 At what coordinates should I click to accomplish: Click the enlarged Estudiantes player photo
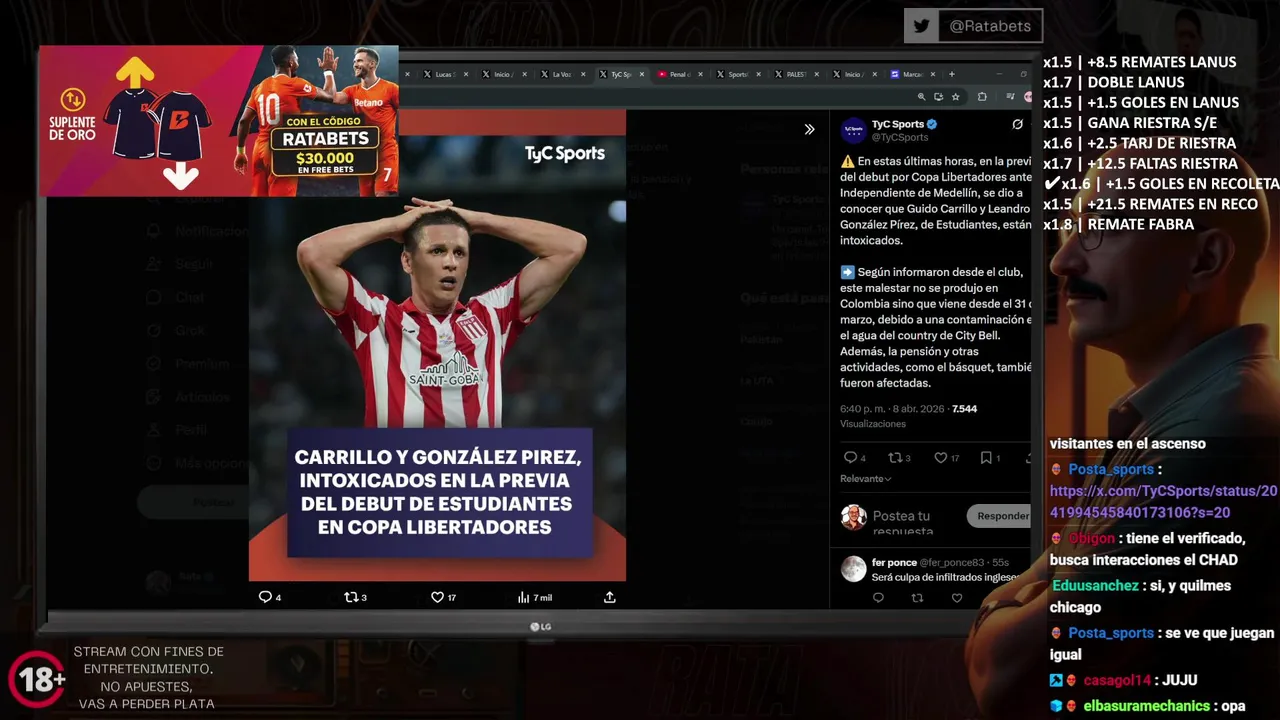click(x=437, y=345)
